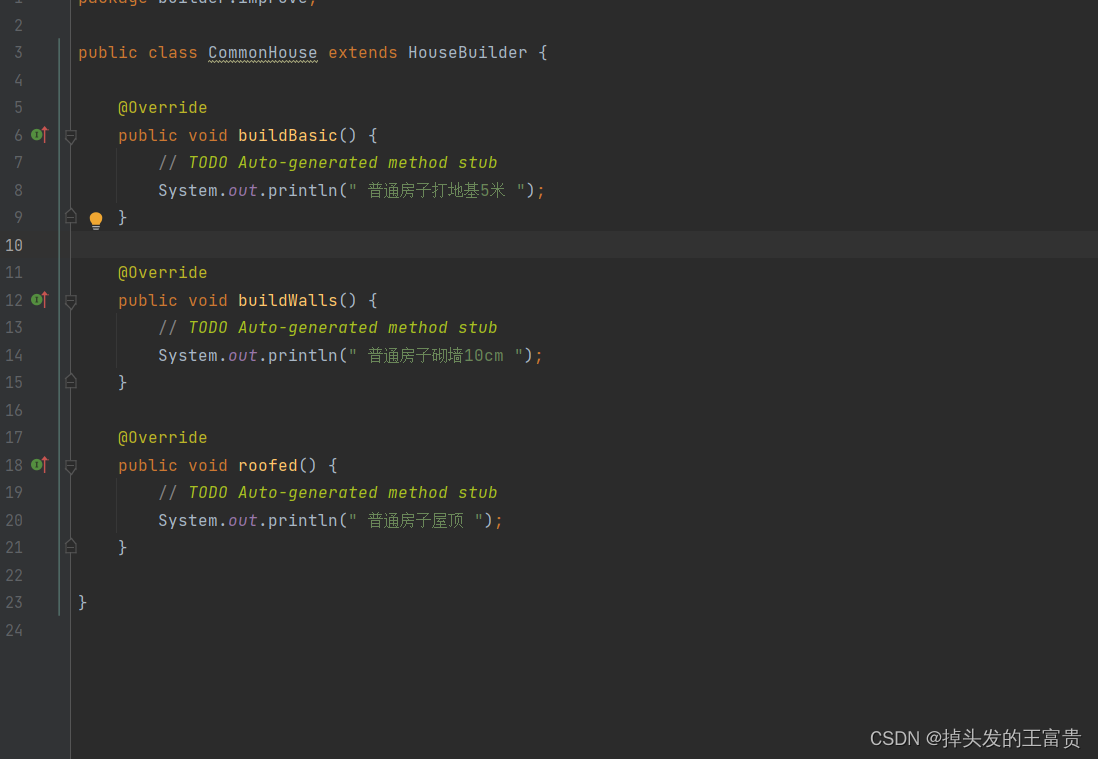Collapse the buildWalls method fold marker
The height and width of the screenshot is (759, 1098).
click(x=71, y=301)
